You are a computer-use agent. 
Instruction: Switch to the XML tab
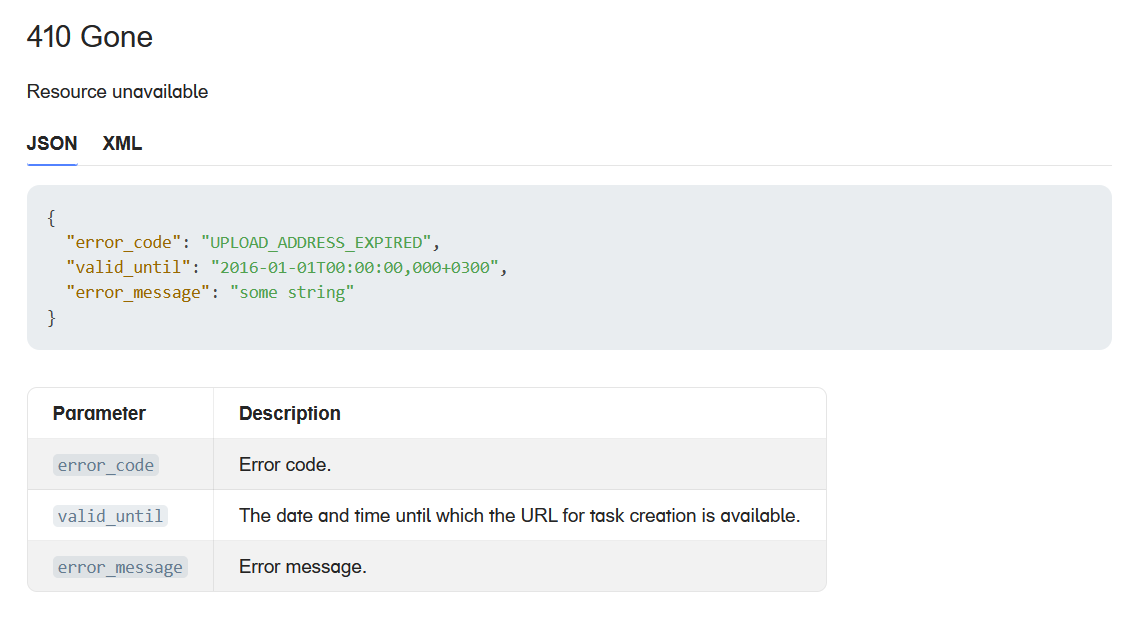click(122, 144)
